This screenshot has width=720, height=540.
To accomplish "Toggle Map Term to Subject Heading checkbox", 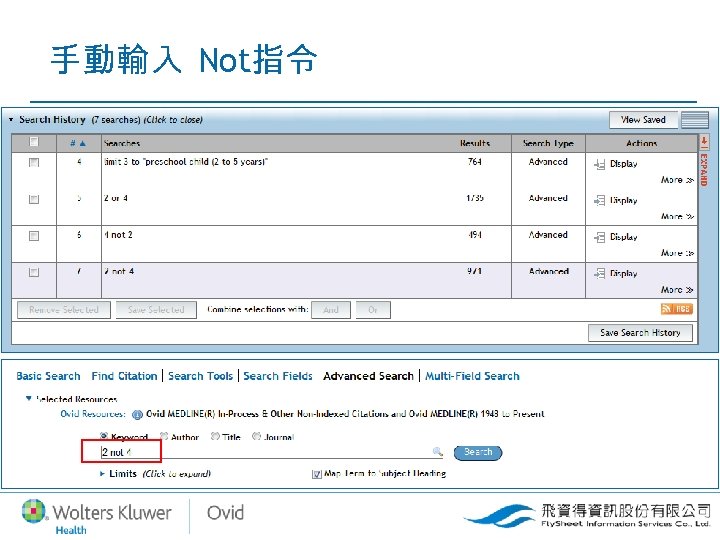I will [x=316, y=474].
